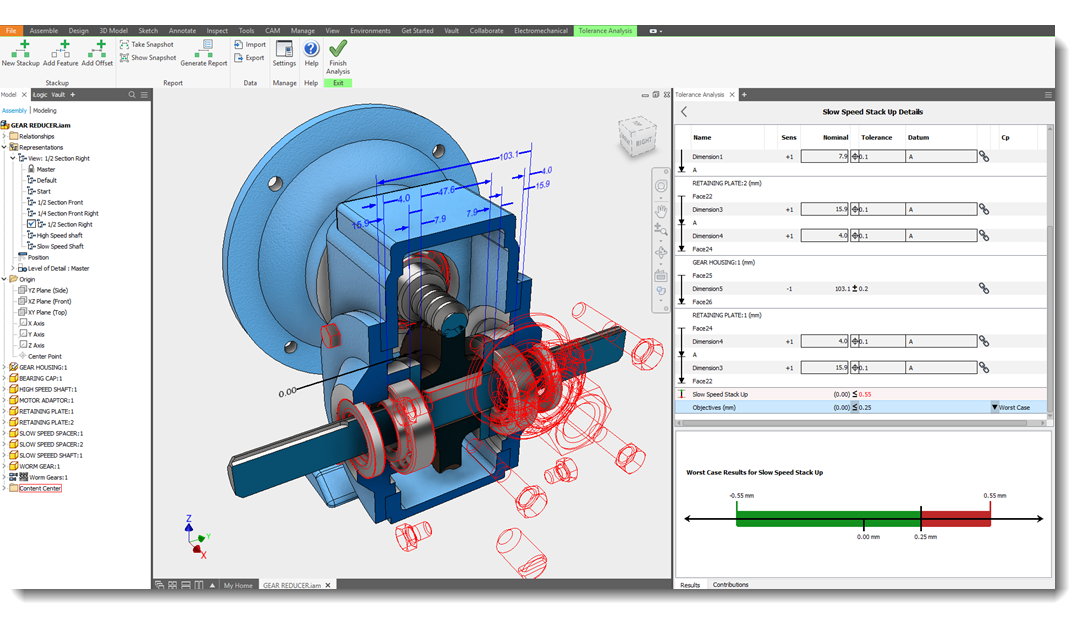Expand the Content Center node

click(x=5, y=488)
